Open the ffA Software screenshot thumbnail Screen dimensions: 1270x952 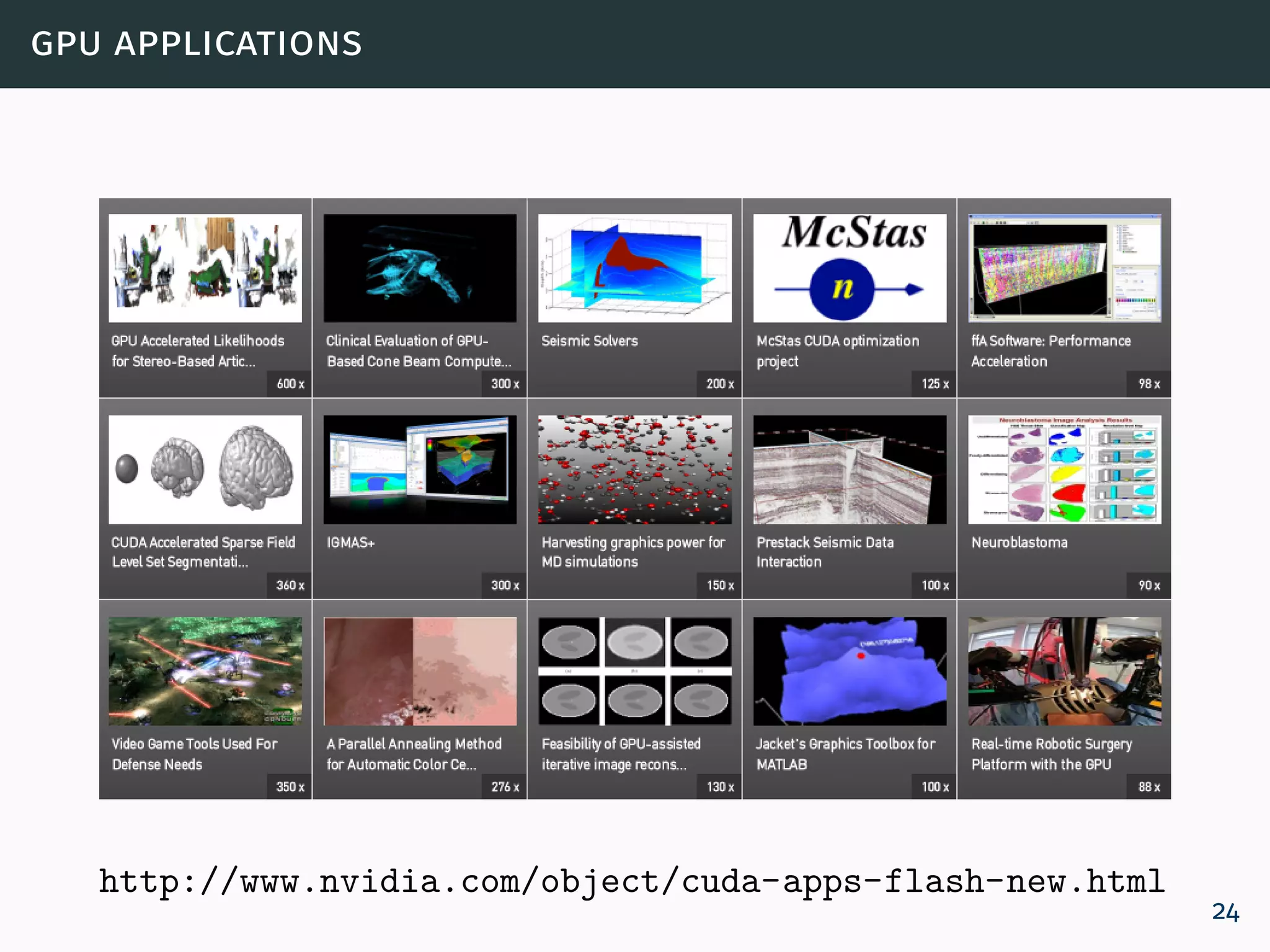1065,268
